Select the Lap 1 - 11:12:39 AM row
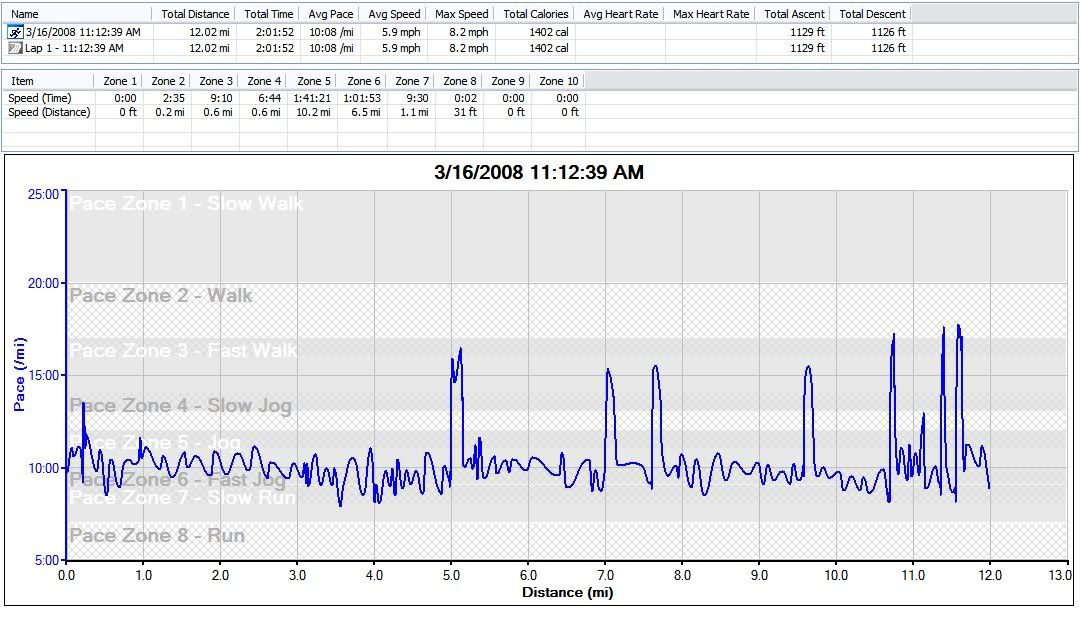The width and height of the screenshot is (1081, 631). click(74, 48)
